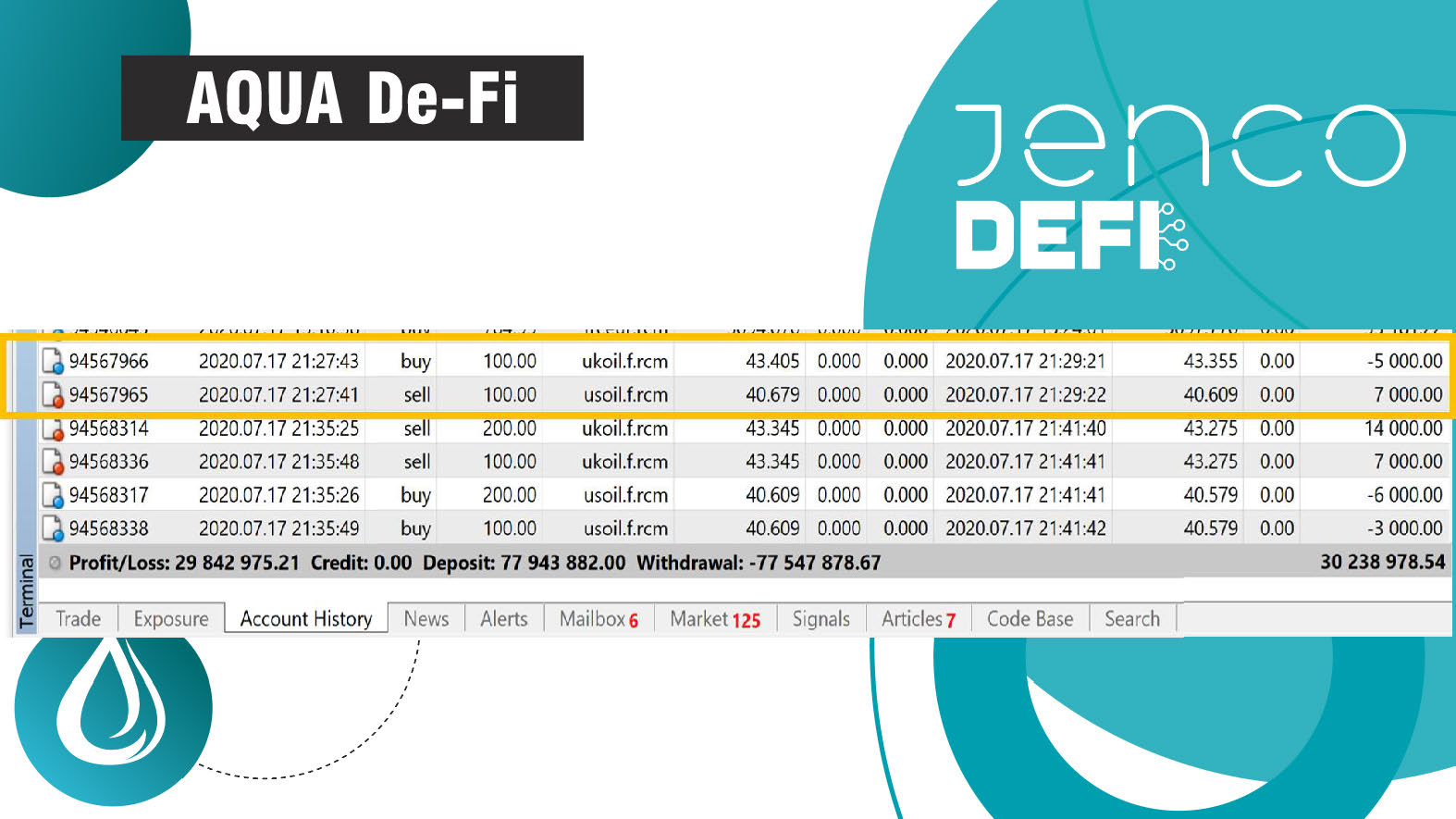
Task: Switch to the Market tab
Action: (715, 619)
